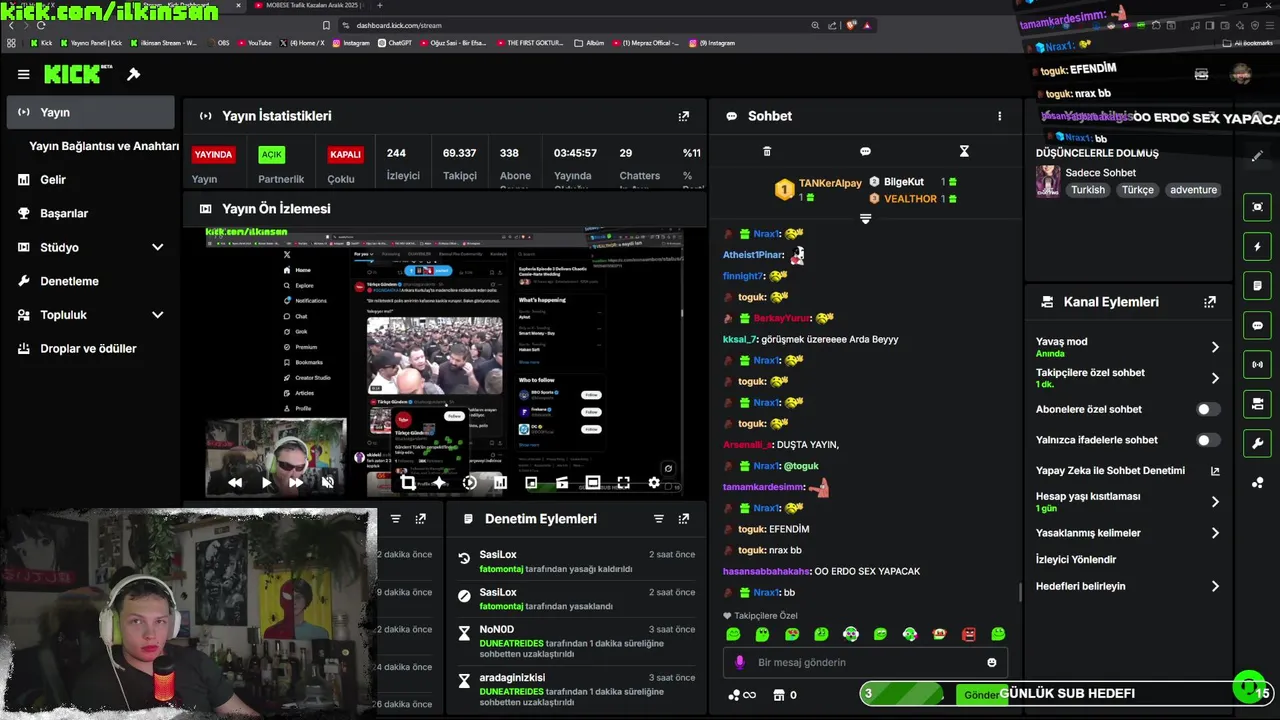Select Yayın in the sidebar
This screenshot has width=1280, height=720.
[x=90, y=112]
